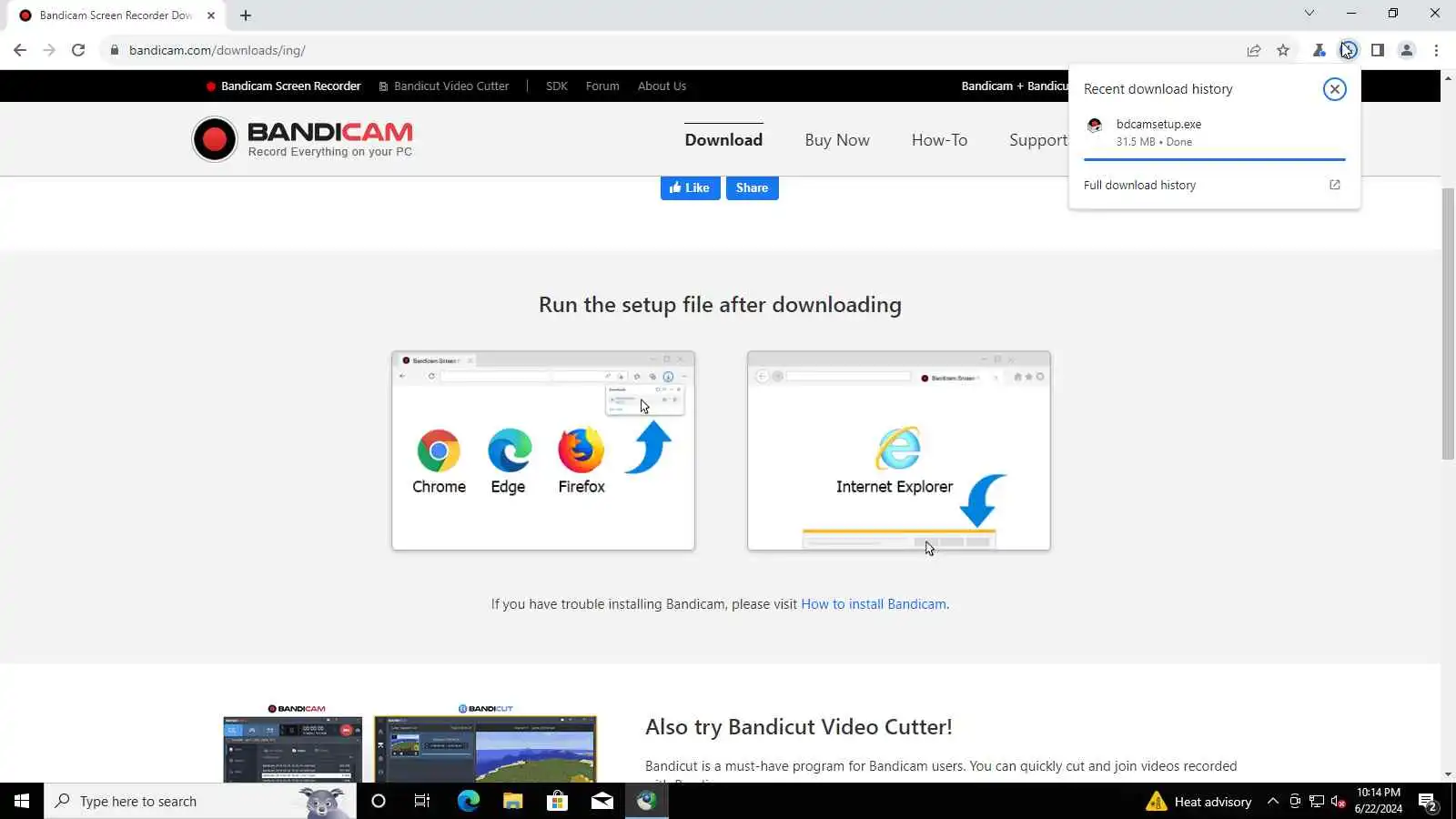Open the SDK link
The image size is (1456, 819).
[x=557, y=86]
